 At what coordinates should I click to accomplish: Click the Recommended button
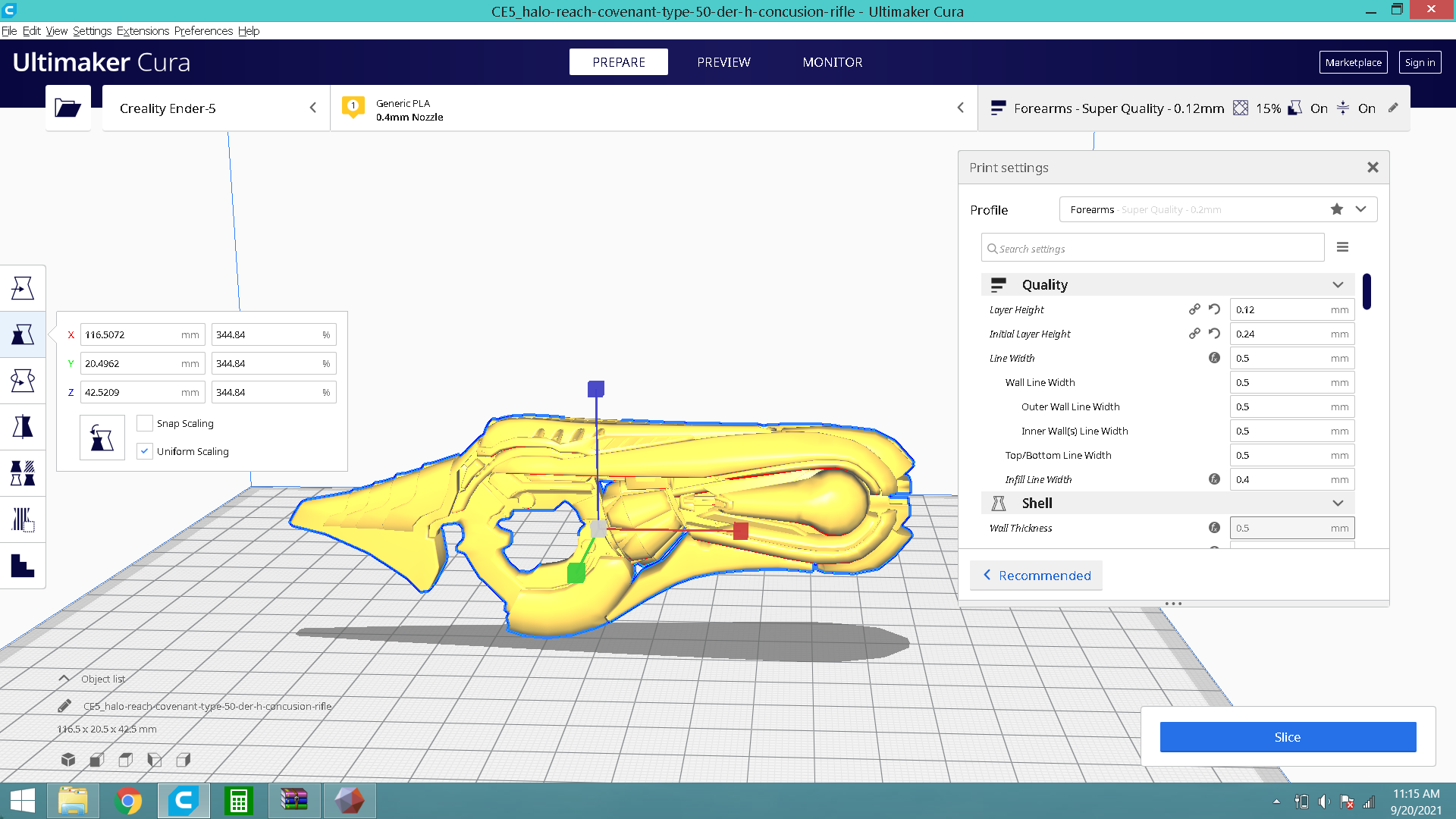(1037, 576)
